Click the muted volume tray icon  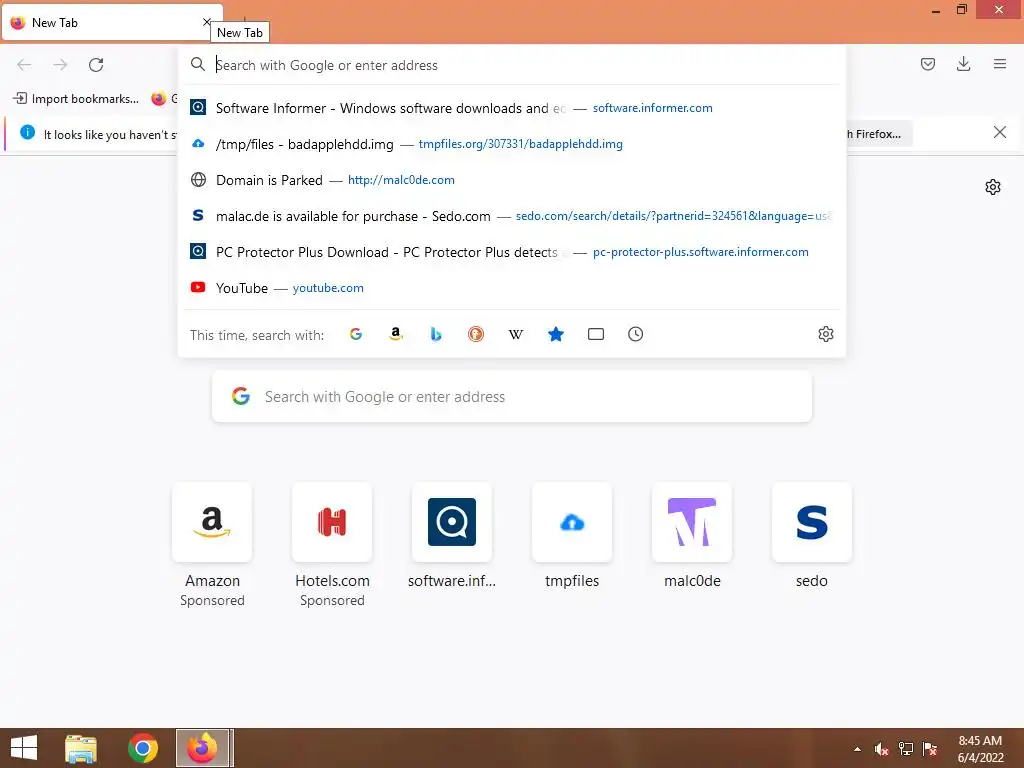click(x=882, y=749)
